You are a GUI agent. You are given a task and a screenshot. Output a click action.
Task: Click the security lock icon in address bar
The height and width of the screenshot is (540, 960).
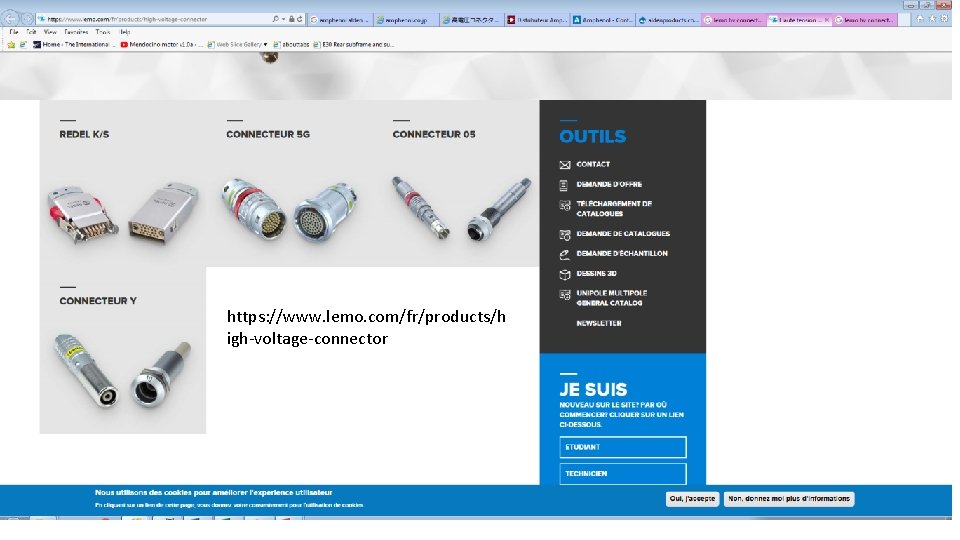(291, 20)
